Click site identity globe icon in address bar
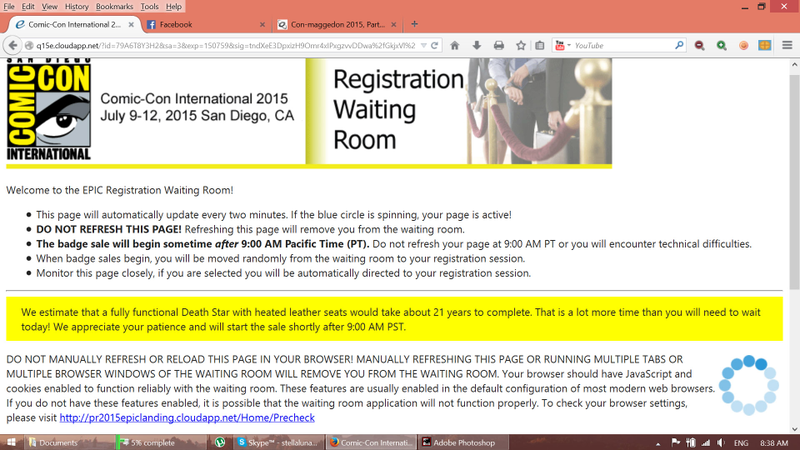Screen dimensions: 800x450 [29, 45]
